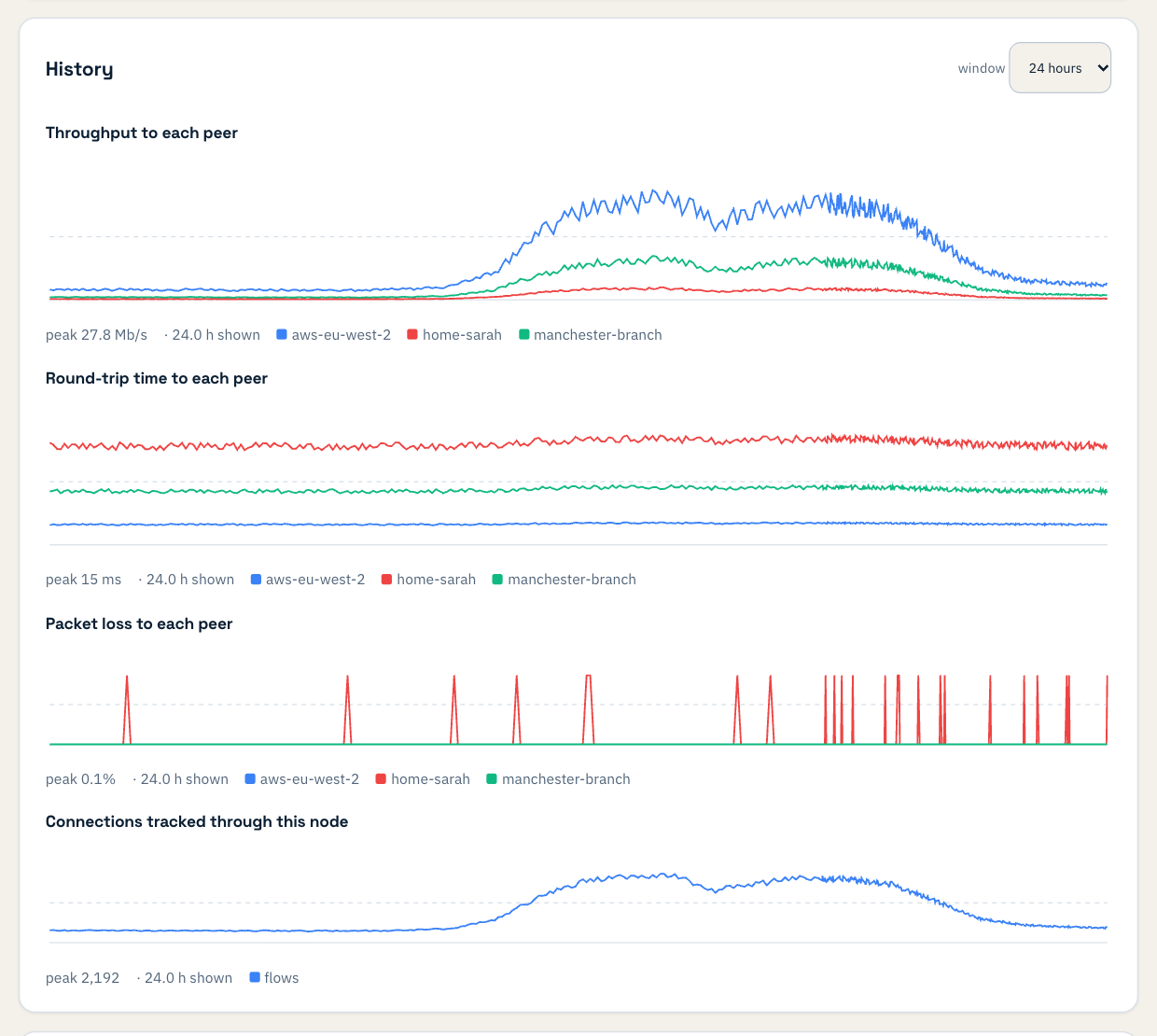Click the Packet loss spike chart
The image size is (1157, 1036).
pyautogui.click(x=578, y=705)
